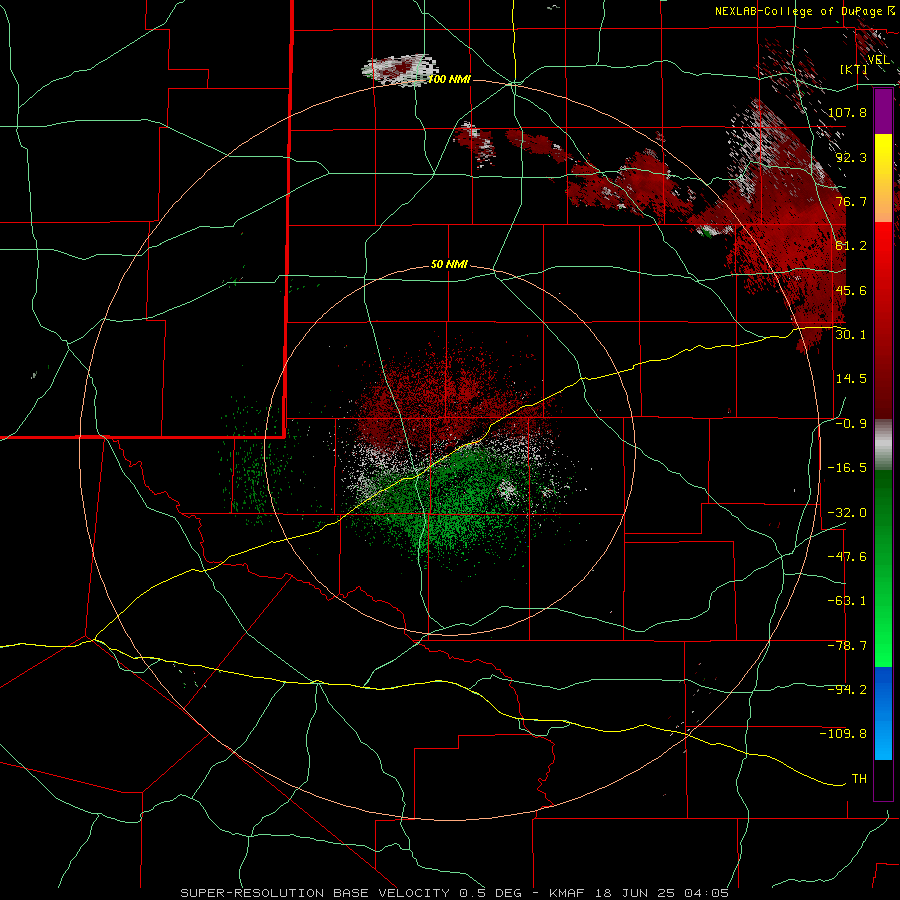
Task: Pick the black TH segment of color bar
Action: 883,780
